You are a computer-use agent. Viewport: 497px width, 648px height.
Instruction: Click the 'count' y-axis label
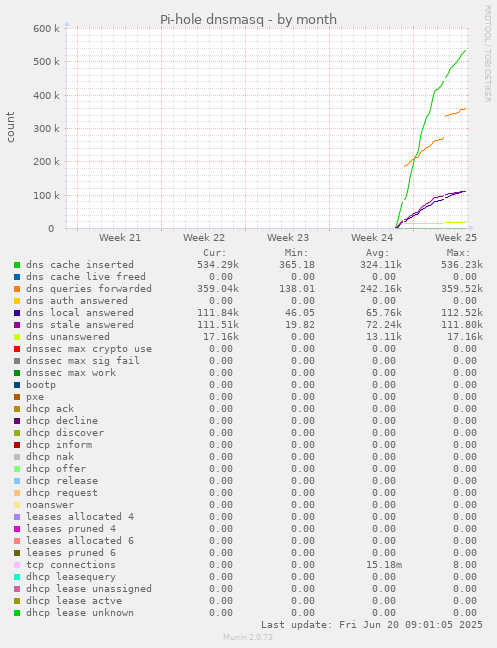tap(10, 127)
